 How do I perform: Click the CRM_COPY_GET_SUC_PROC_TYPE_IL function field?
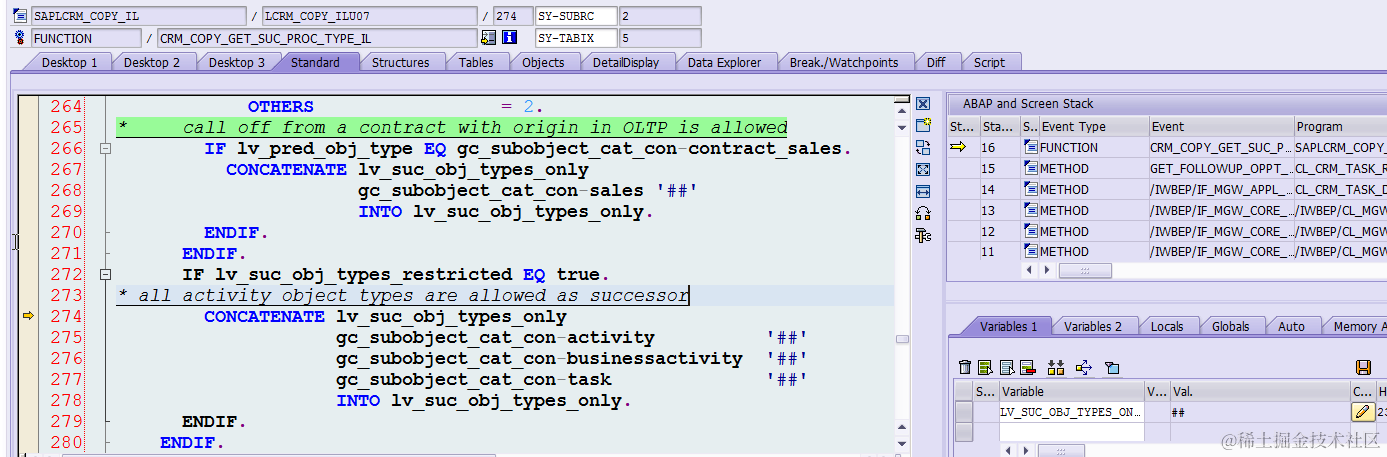point(318,38)
